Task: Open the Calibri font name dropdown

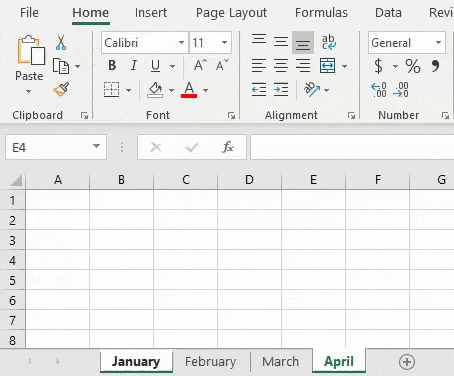Action: pos(181,42)
